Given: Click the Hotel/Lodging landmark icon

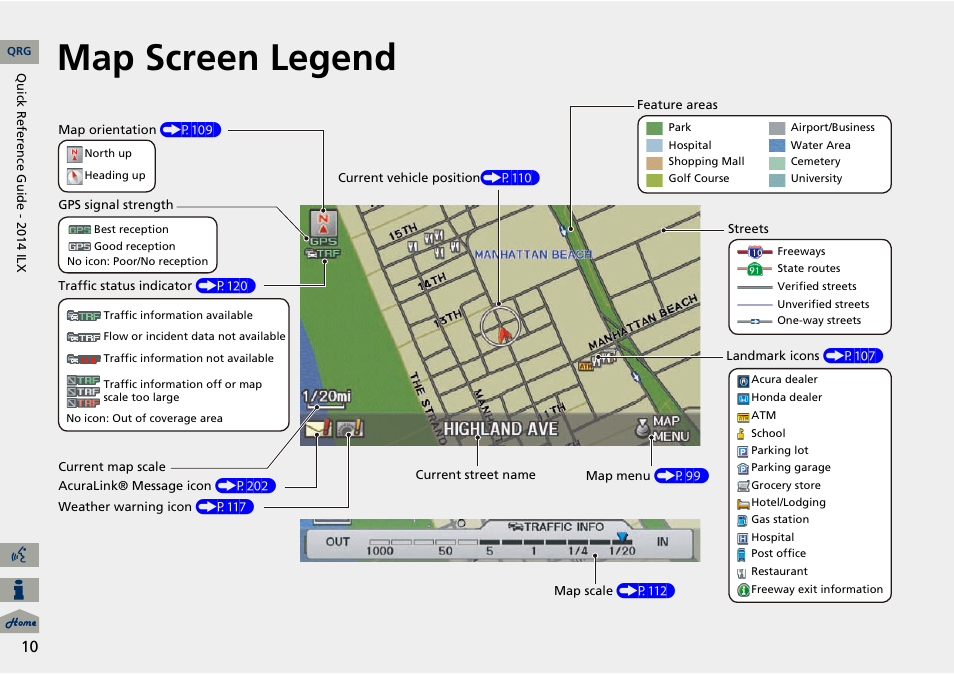Looking at the screenshot, I should point(743,504).
